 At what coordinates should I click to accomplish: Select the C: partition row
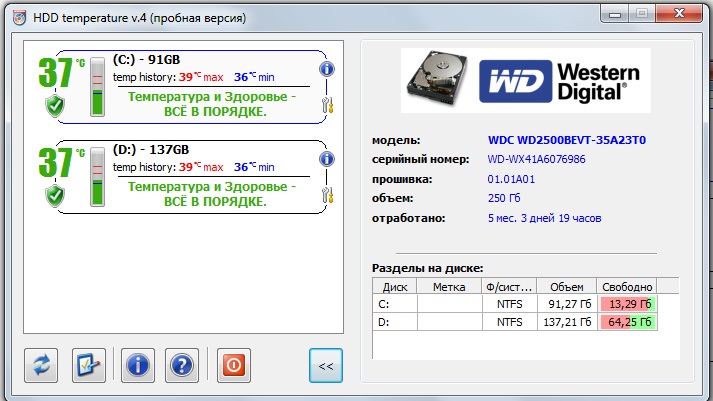(515, 304)
